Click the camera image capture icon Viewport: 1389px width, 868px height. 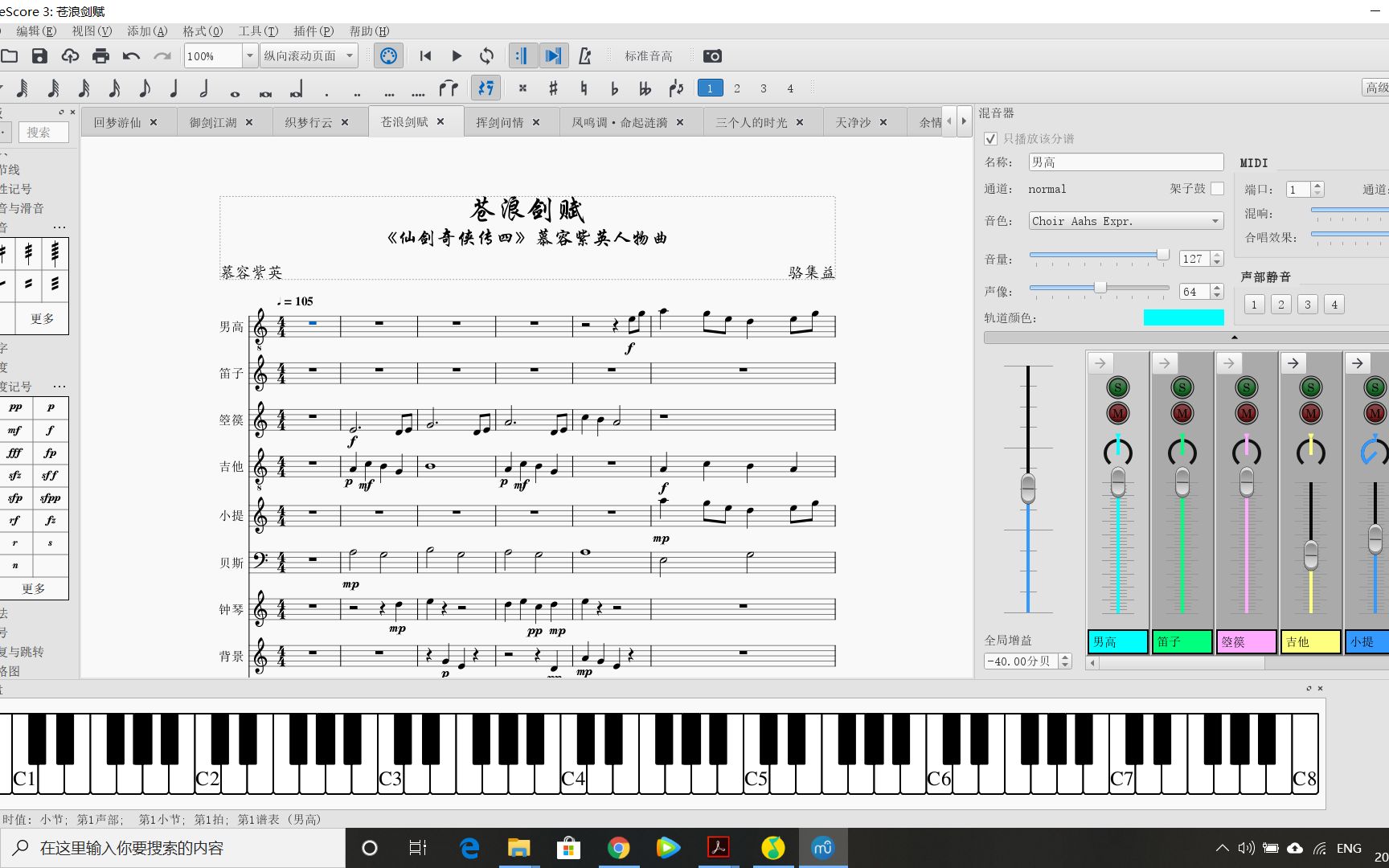(712, 55)
